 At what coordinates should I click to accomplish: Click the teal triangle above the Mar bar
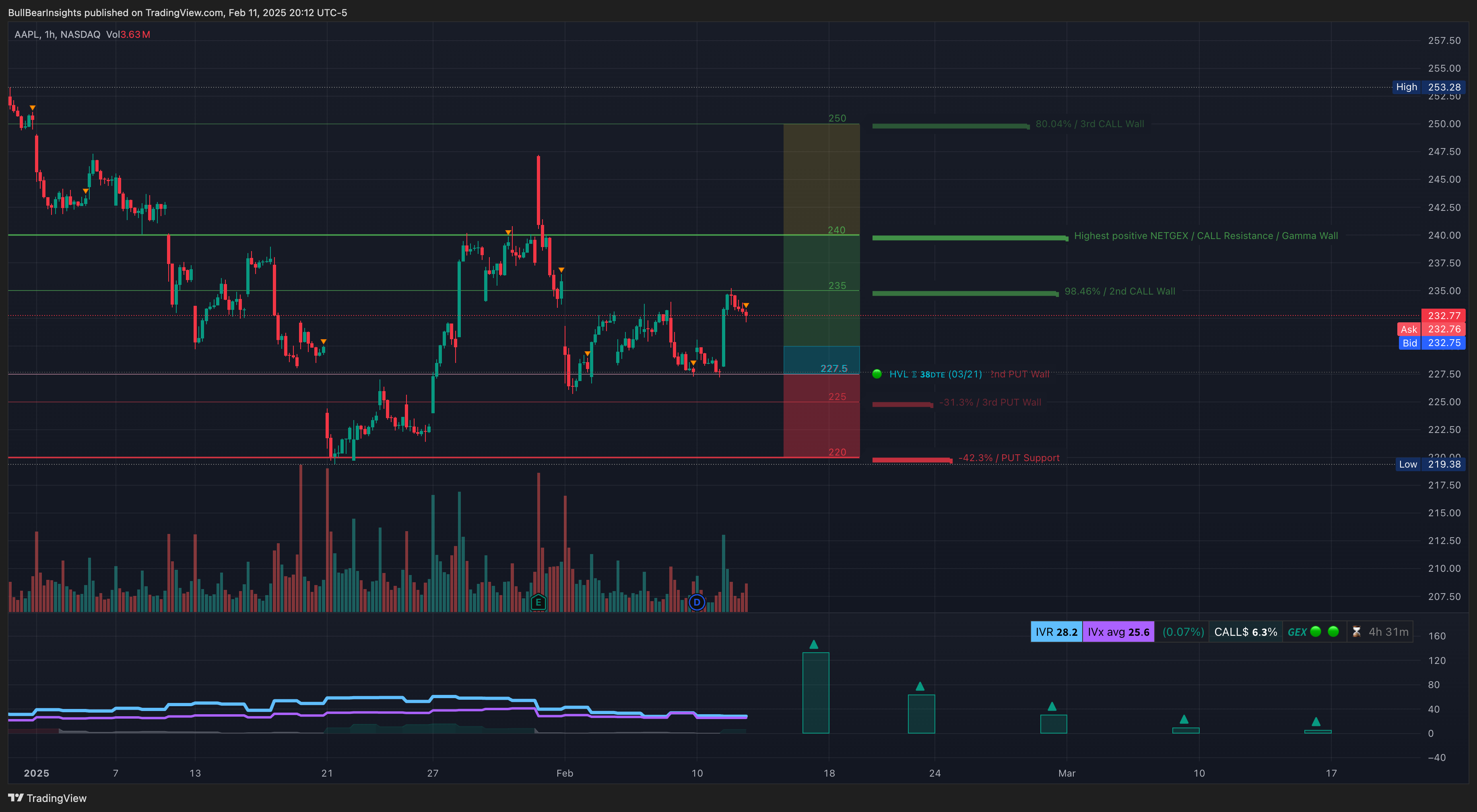tap(1052, 706)
